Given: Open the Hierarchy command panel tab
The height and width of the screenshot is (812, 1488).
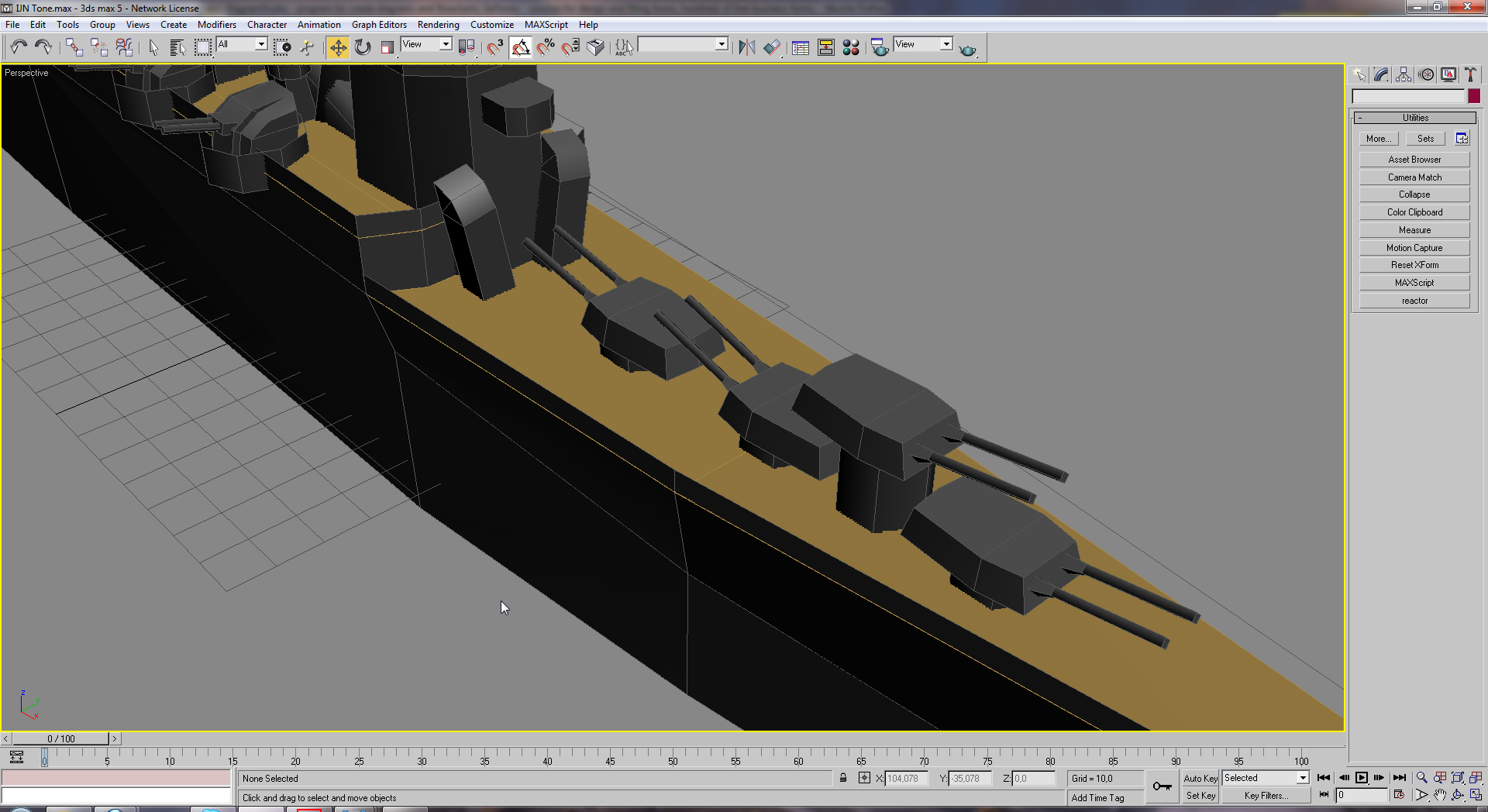Looking at the screenshot, I should point(1404,74).
